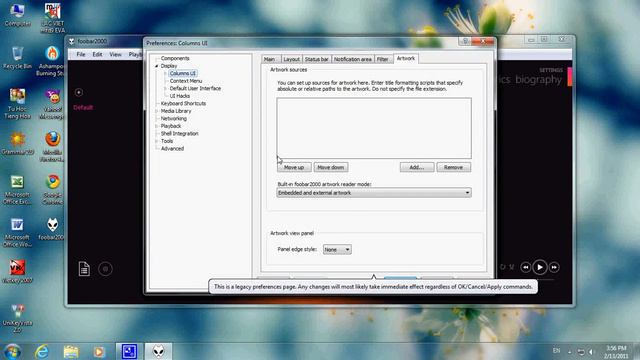Launch Internet Explorer from the taskbar
The width and height of the screenshot is (640, 360).
42,351
